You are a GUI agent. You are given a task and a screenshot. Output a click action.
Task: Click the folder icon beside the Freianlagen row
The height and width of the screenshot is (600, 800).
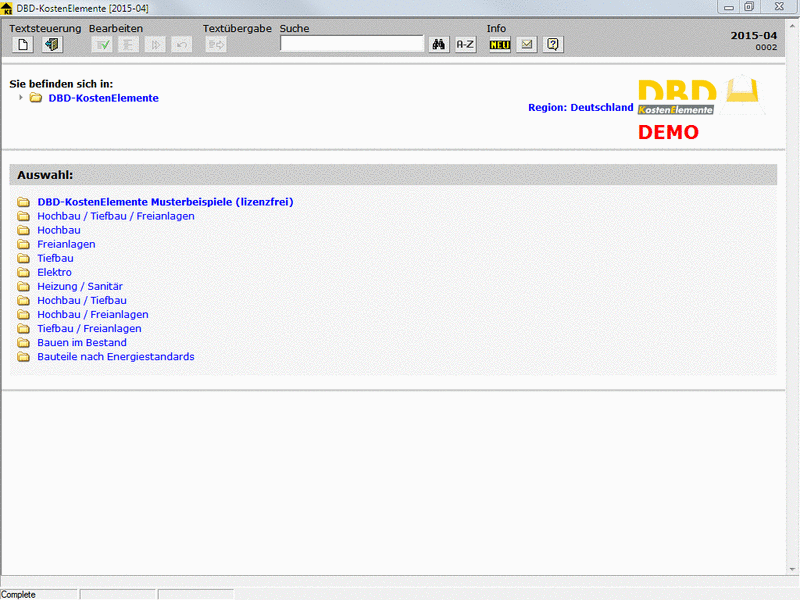pyautogui.click(x=23, y=244)
